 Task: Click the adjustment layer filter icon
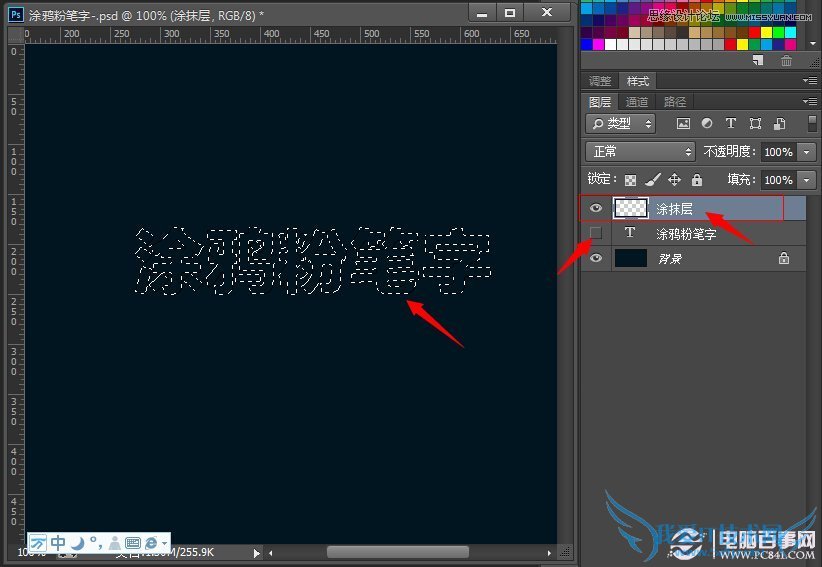707,124
